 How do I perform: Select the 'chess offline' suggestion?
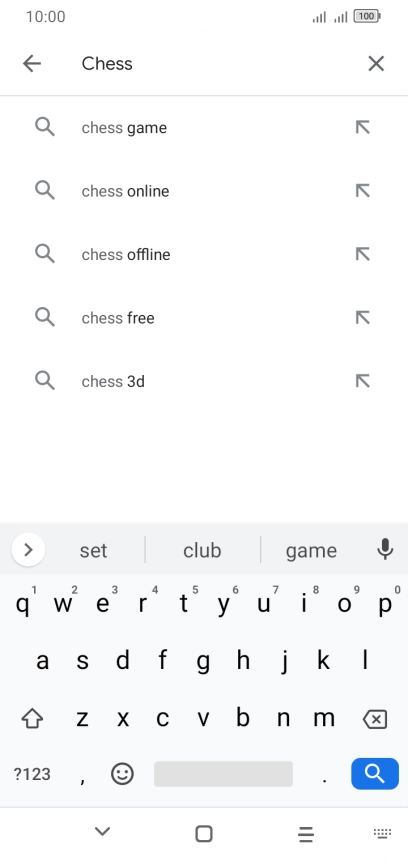[204, 254]
